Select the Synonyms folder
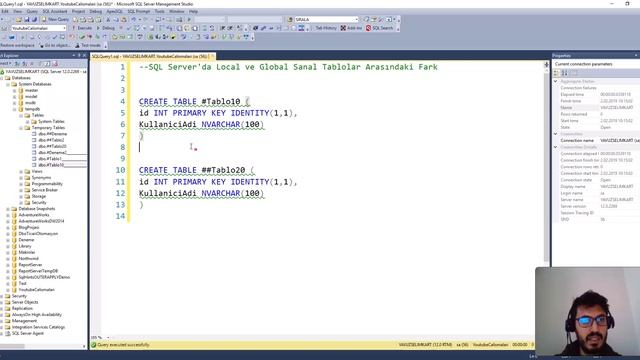This screenshot has width=640, height=360. pyautogui.click(x=41, y=178)
